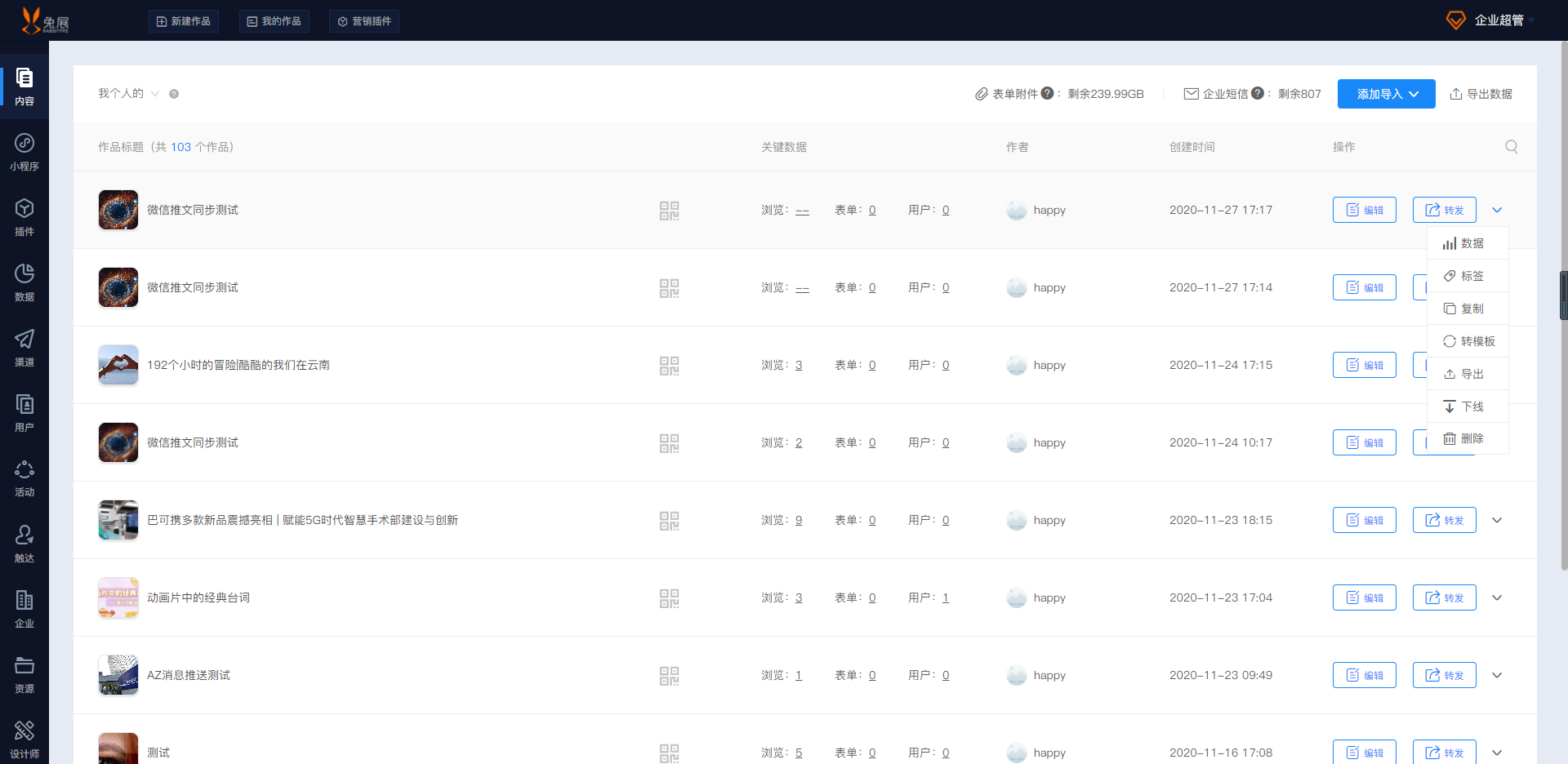Select 复制 from the actions menu
Image resolution: width=1568 pixels, height=764 pixels.
pos(1466,309)
